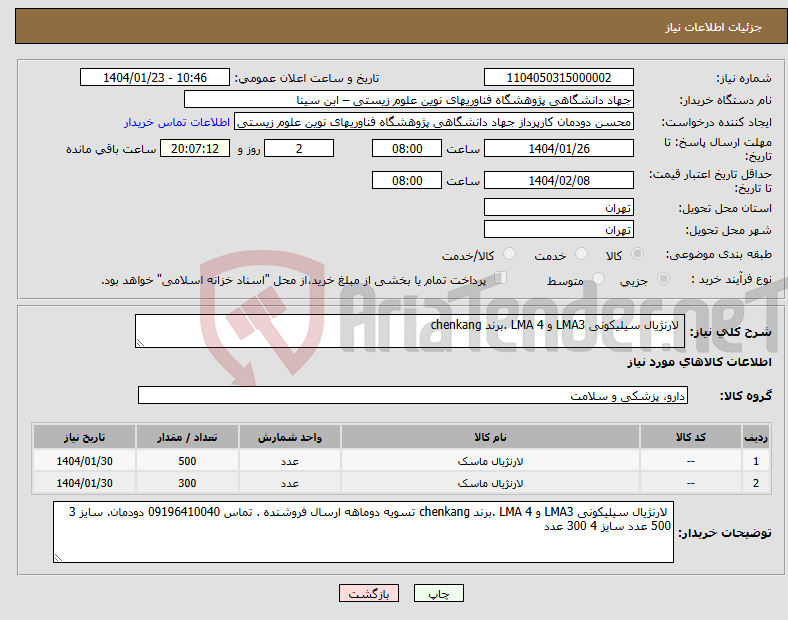Click the شرح کلی نیاز text area

[410, 331]
